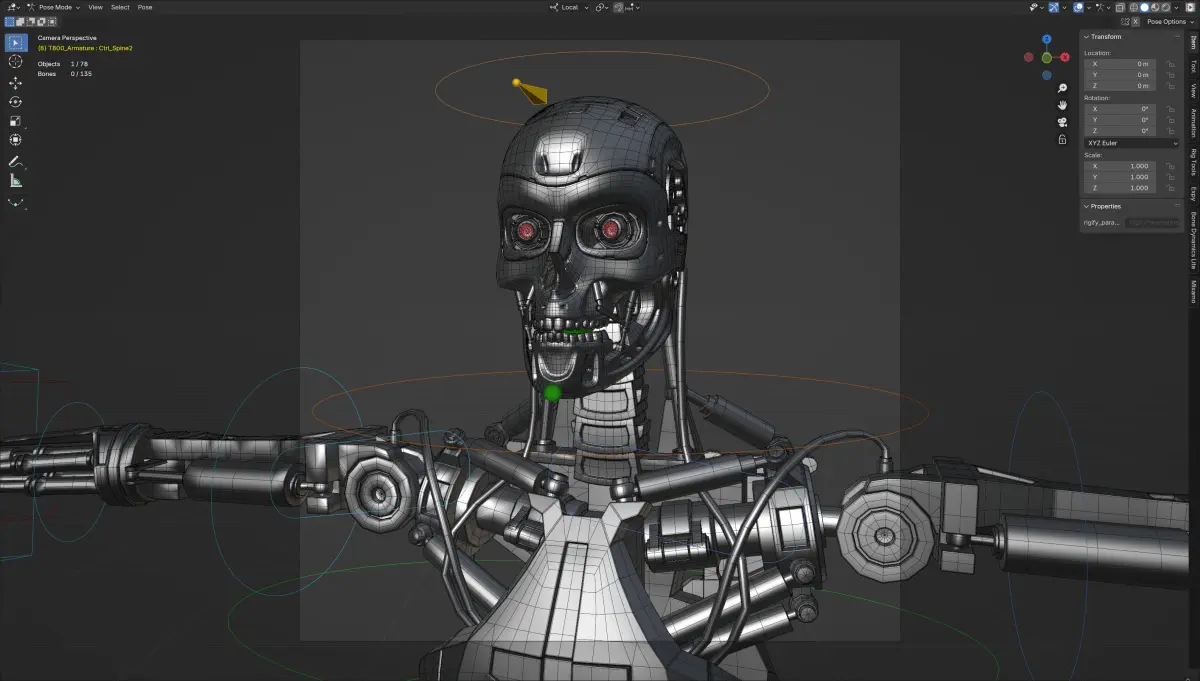The image size is (1200, 681).
Task: Toggle X-ray view in header
Action: tap(1119, 8)
